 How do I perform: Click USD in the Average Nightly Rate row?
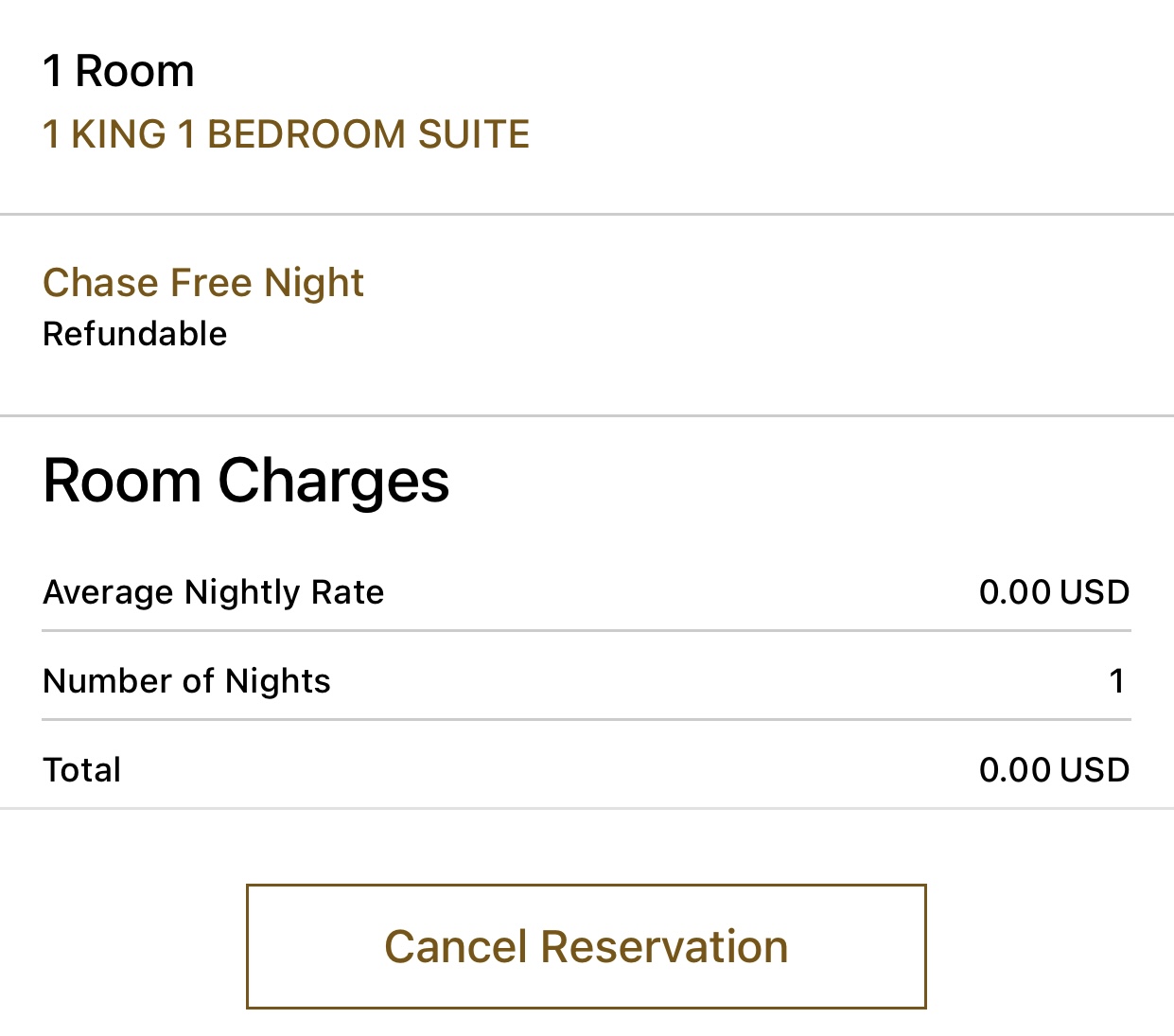tap(1095, 592)
